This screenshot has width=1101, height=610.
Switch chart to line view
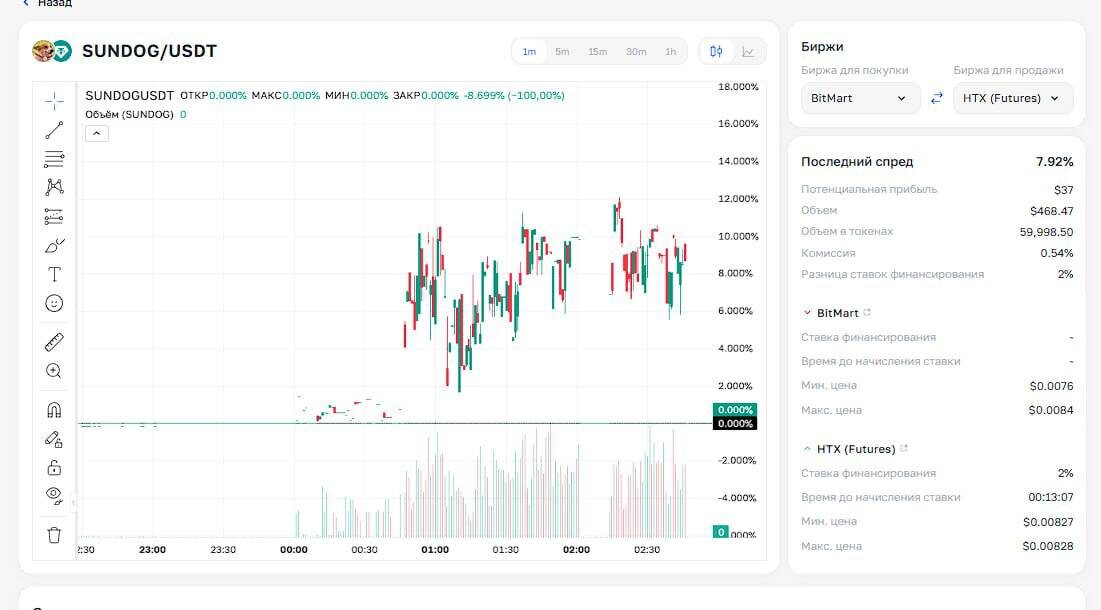[x=748, y=51]
